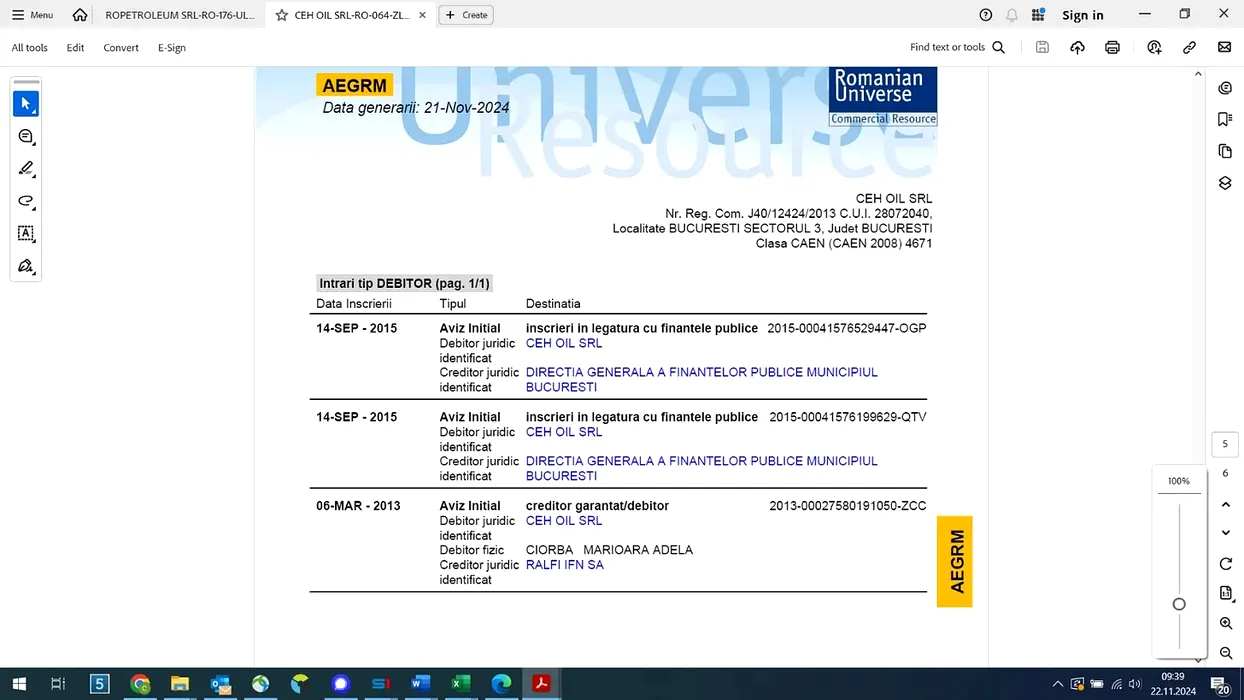
Task: Choose the highlight marker tool
Action: (x=26, y=169)
